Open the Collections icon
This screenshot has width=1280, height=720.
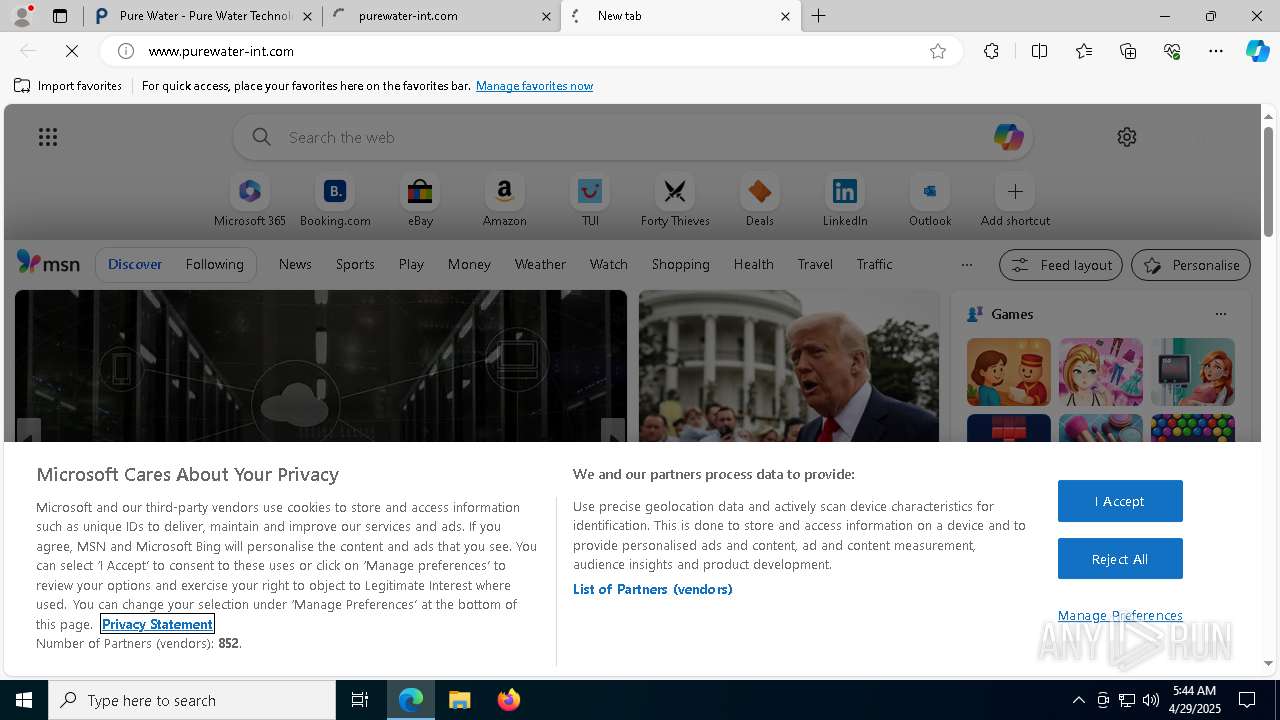click(x=1128, y=51)
